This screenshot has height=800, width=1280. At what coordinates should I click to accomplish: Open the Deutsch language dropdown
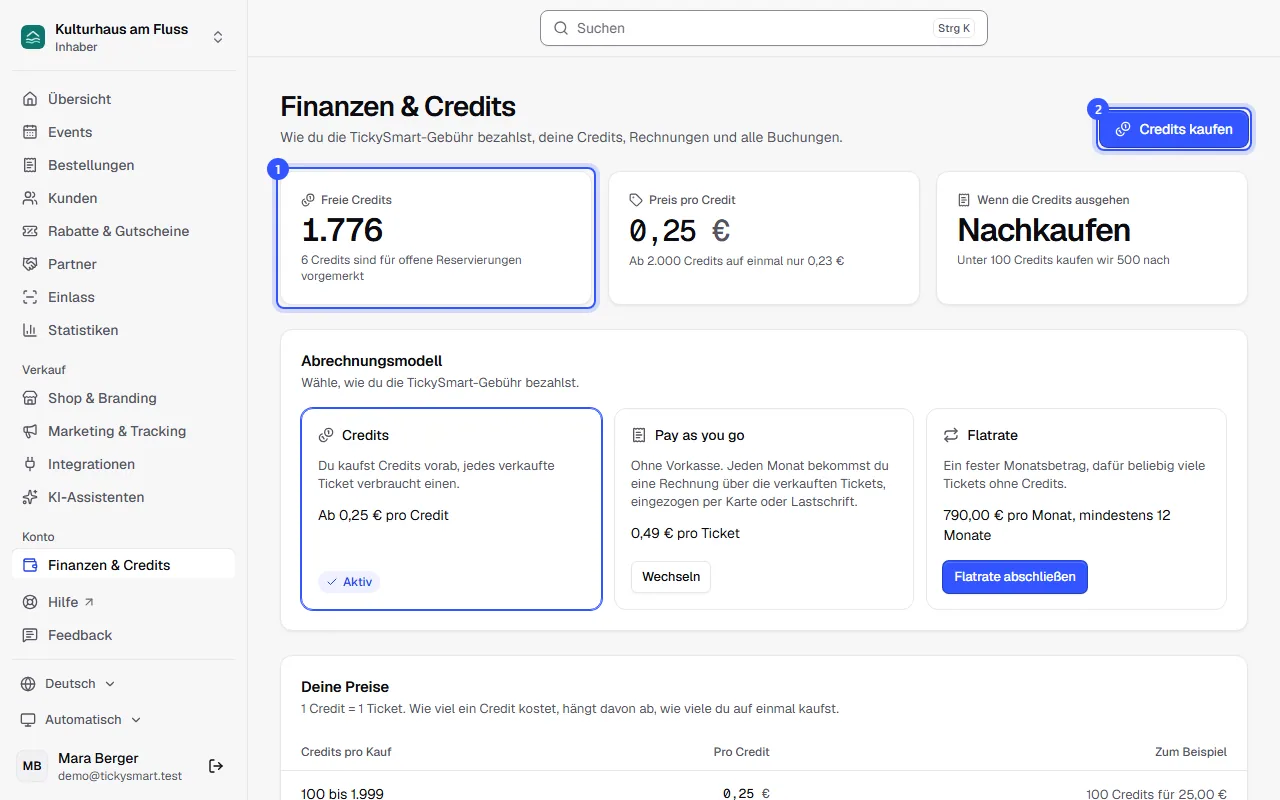click(x=68, y=684)
